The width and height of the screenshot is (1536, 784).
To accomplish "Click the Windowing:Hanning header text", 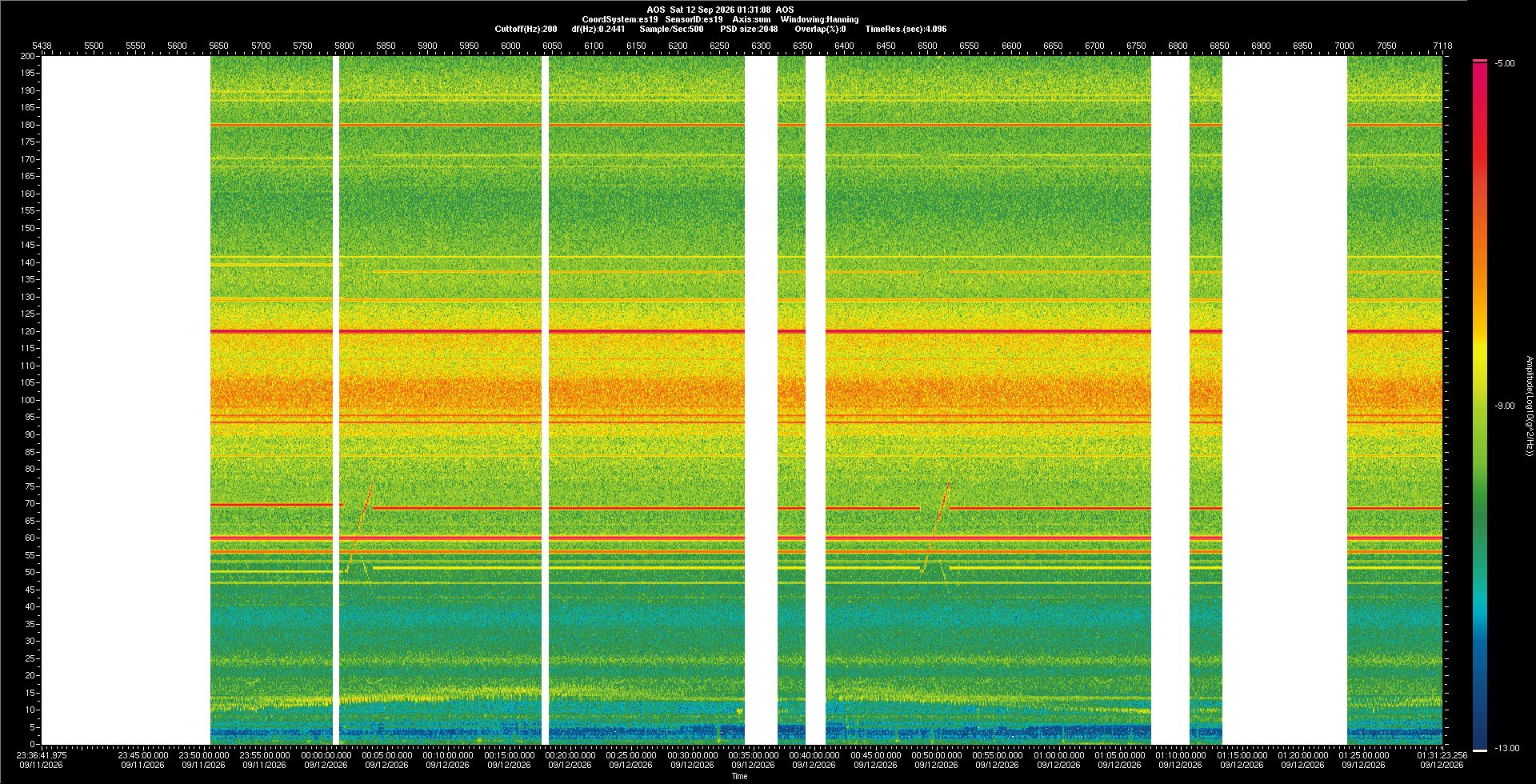I will point(819,19).
